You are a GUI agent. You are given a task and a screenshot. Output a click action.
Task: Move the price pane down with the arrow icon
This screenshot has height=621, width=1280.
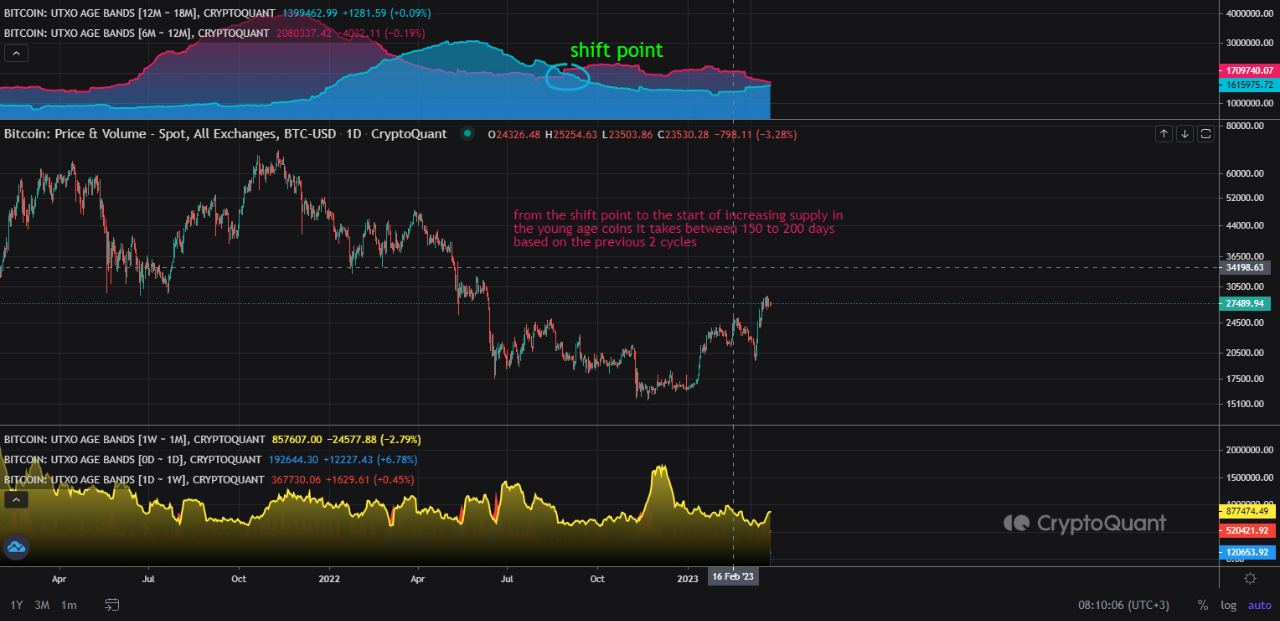coord(1185,133)
